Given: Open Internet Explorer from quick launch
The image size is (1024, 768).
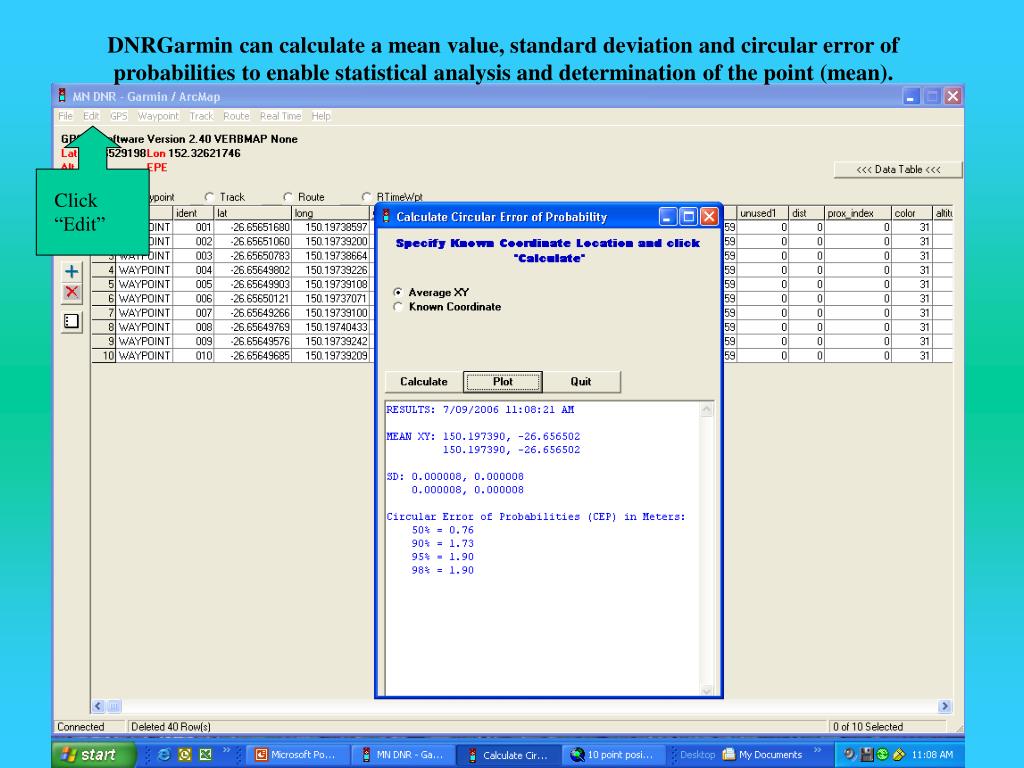Looking at the screenshot, I should point(164,754).
